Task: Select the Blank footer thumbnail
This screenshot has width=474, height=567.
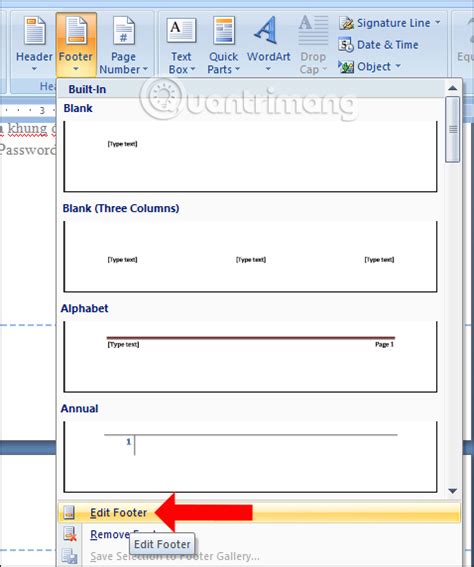Action: [250, 156]
